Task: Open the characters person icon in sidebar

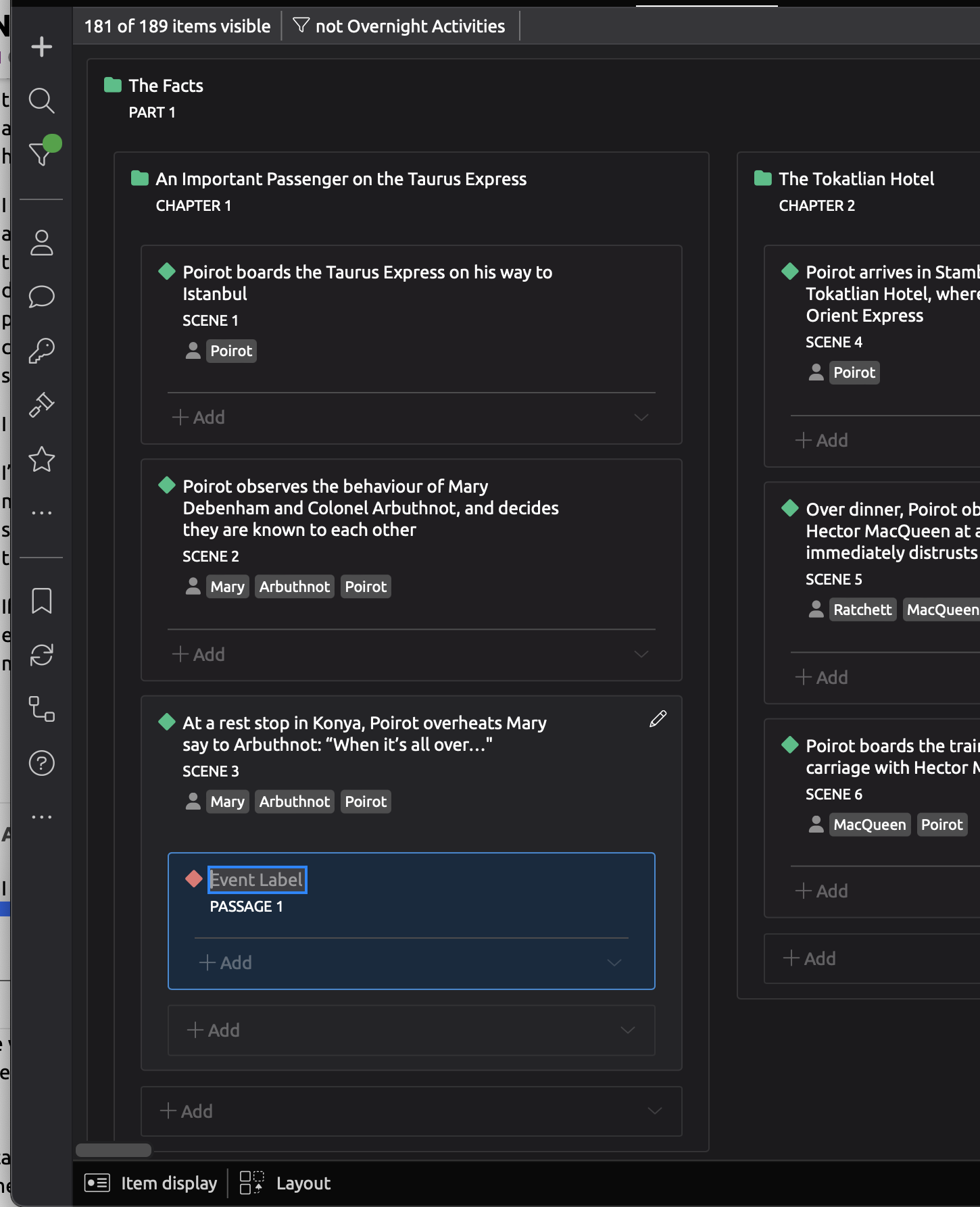Action: pos(41,243)
